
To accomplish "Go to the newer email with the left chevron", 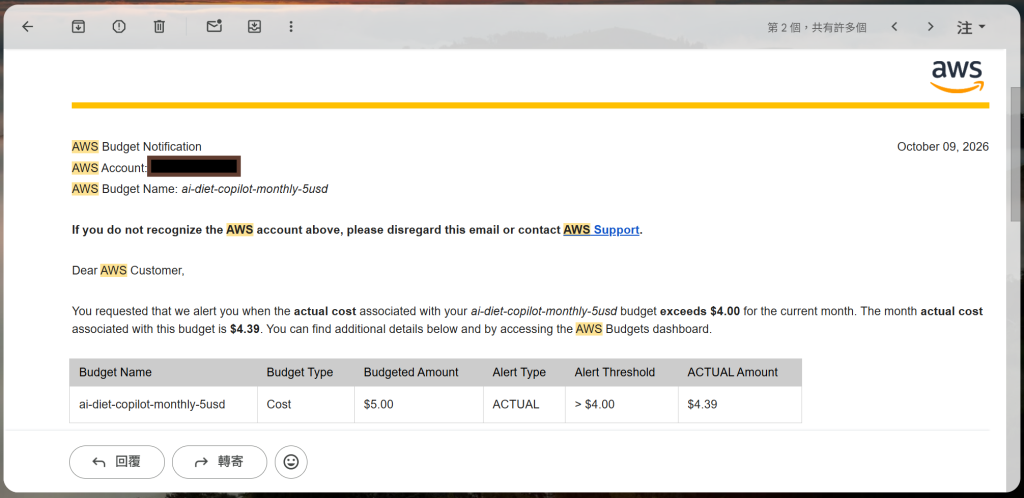I will tap(895, 27).
